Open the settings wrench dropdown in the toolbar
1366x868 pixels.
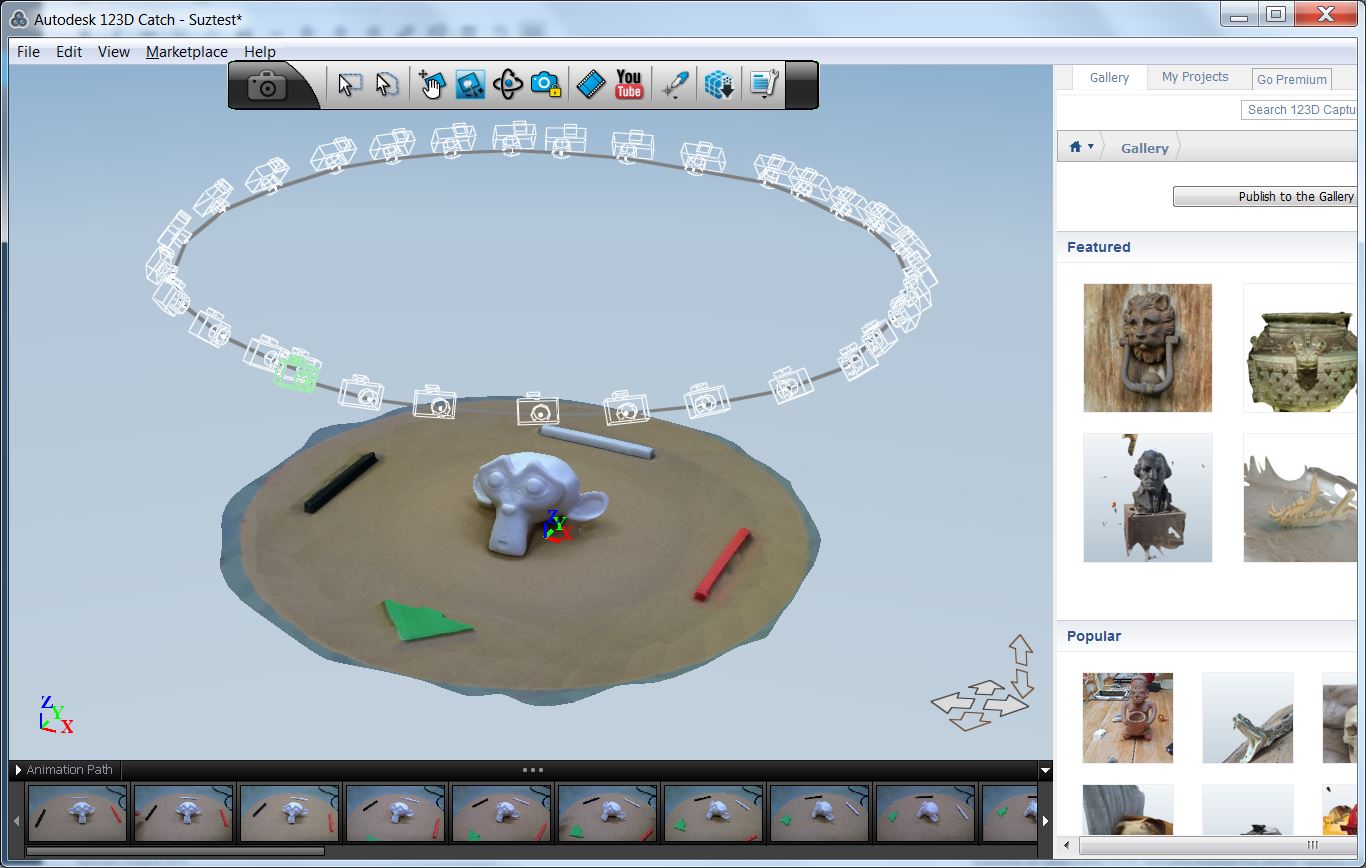(764, 85)
